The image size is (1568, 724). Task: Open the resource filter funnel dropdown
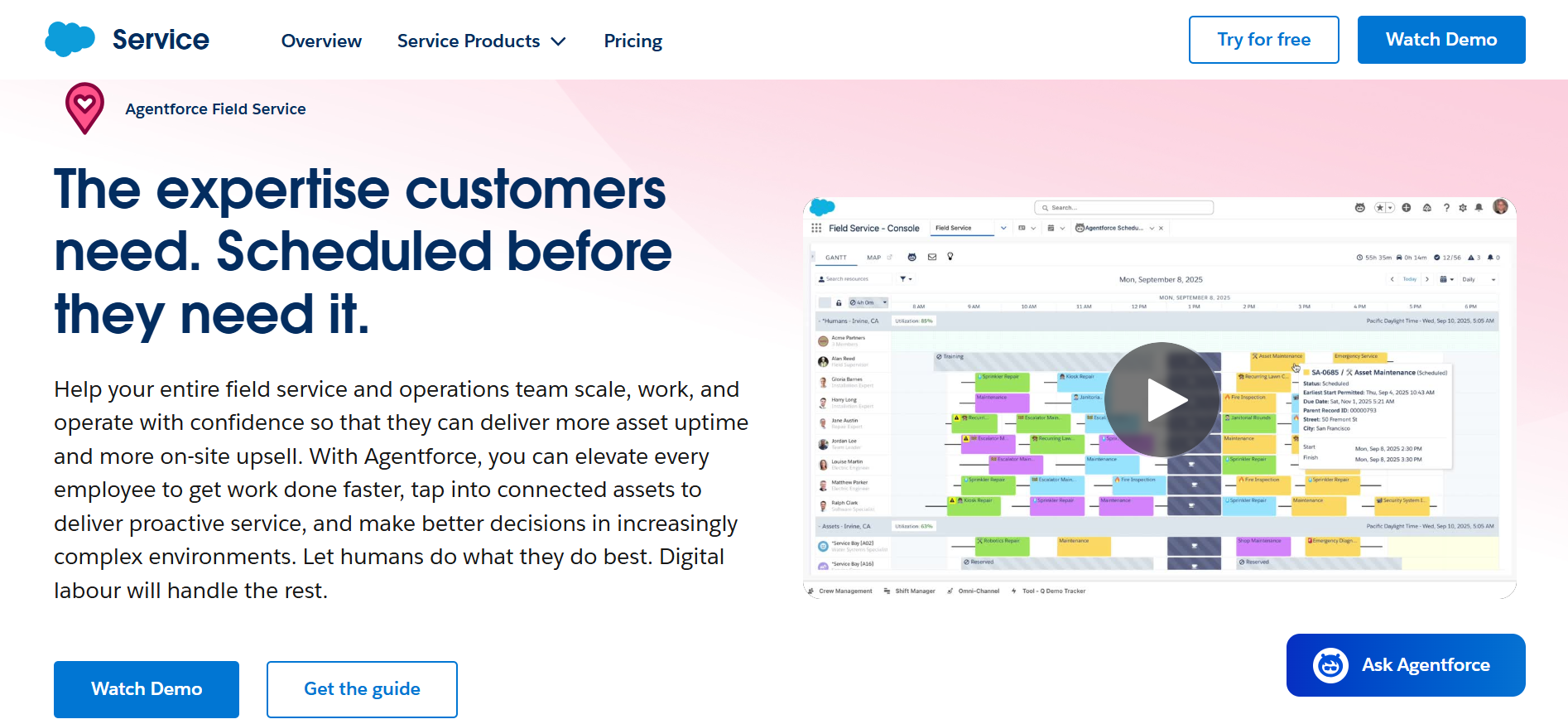(x=906, y=279)
